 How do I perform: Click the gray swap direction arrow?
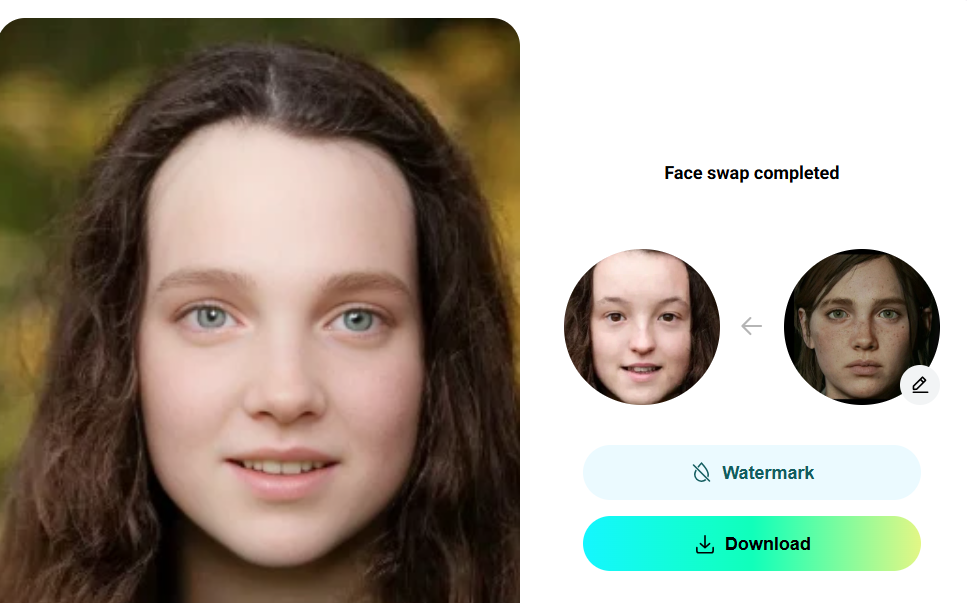click(x=751, y=326)
